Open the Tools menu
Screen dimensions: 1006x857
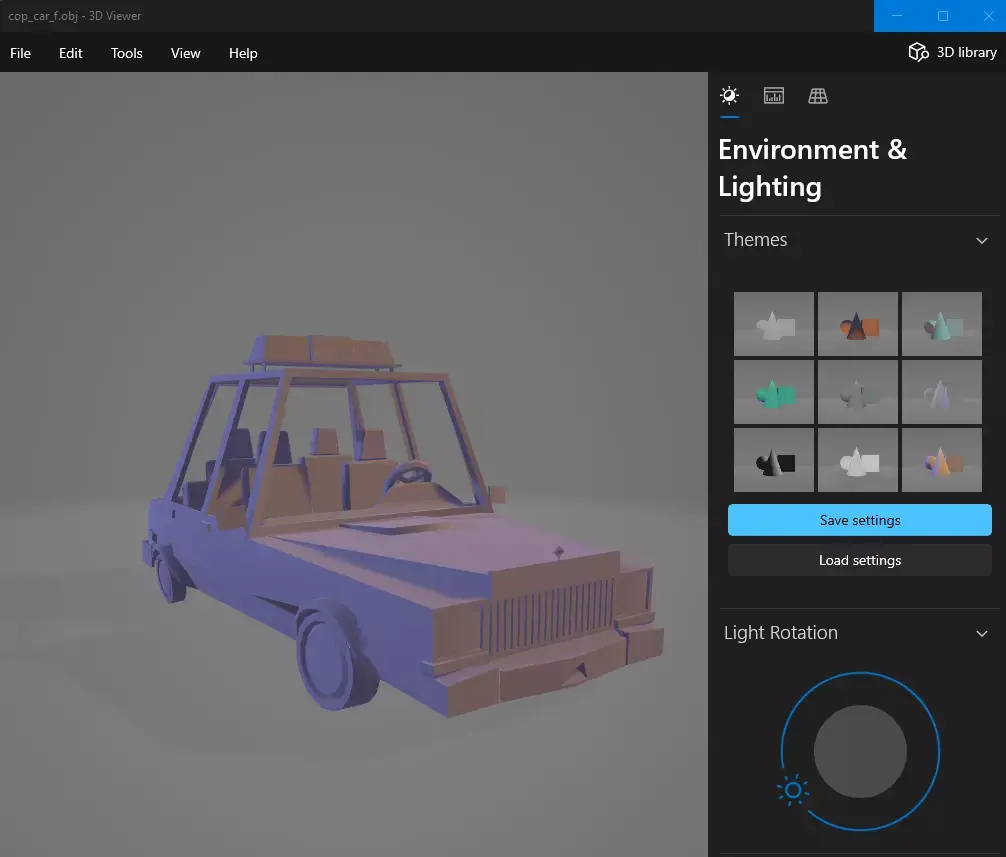(x=126, y=53)
